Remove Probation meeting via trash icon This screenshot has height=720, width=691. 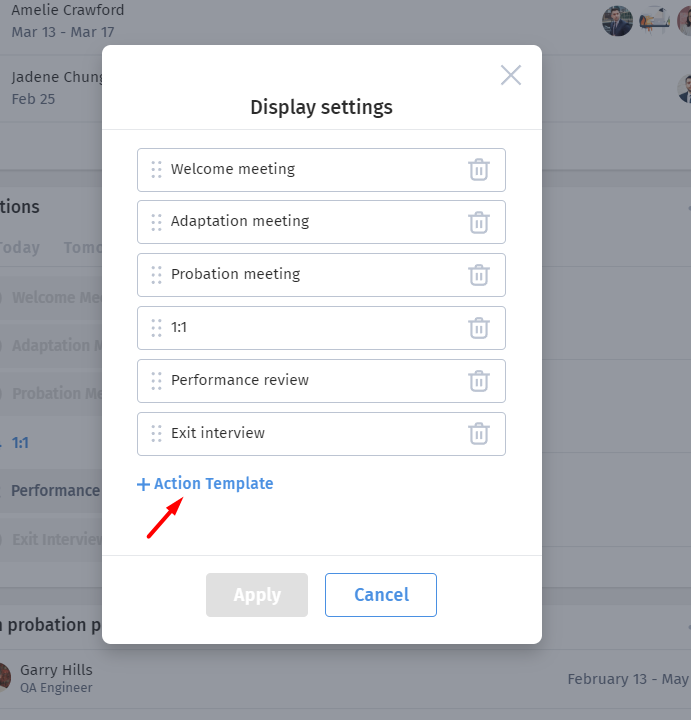479,275
